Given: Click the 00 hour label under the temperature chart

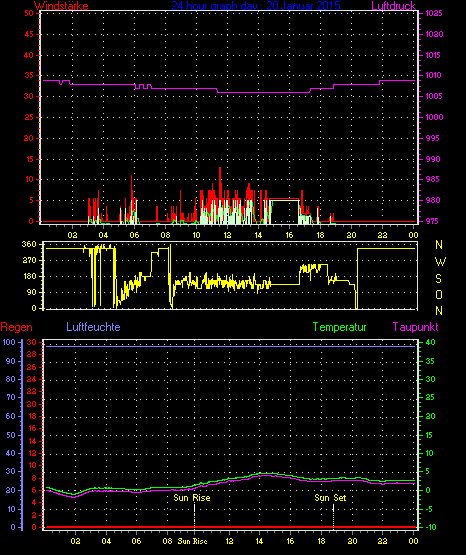Looking at the screenshot, I should click(x=413, y=541).
